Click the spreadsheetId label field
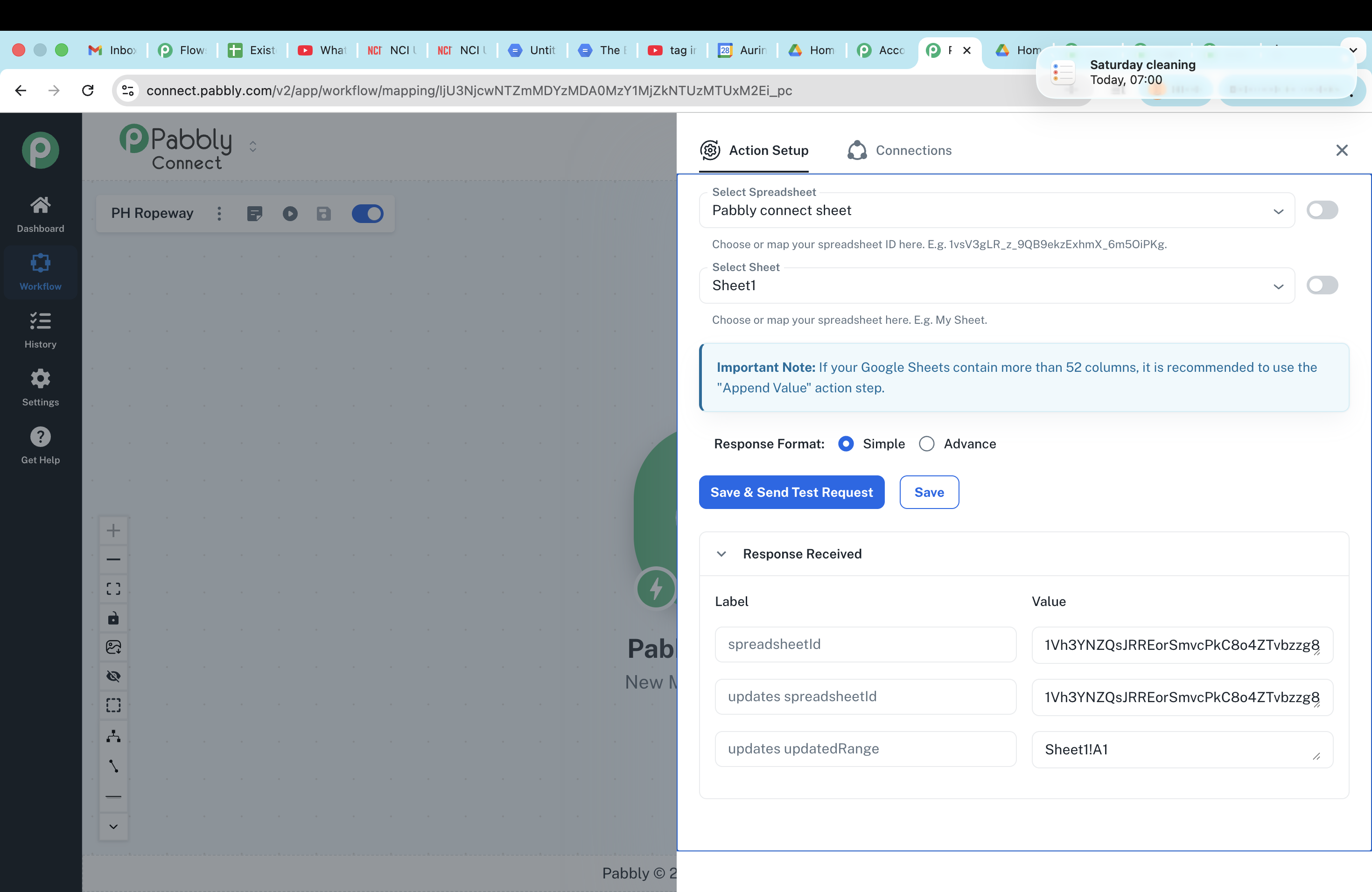 point(865,644)
